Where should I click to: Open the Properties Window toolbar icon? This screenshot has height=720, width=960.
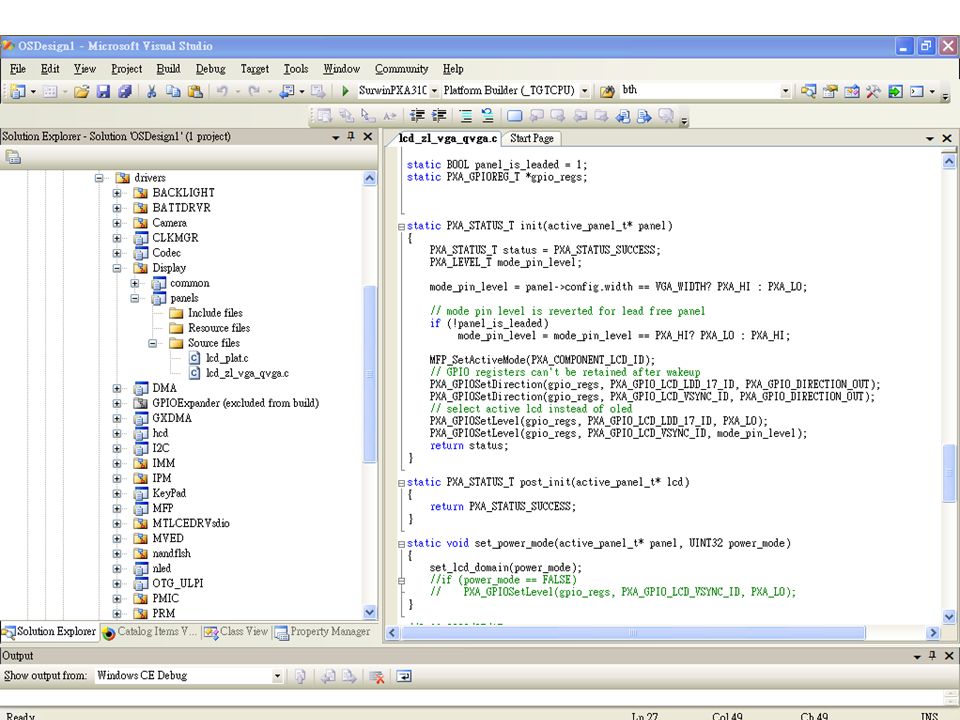point(830,92)
